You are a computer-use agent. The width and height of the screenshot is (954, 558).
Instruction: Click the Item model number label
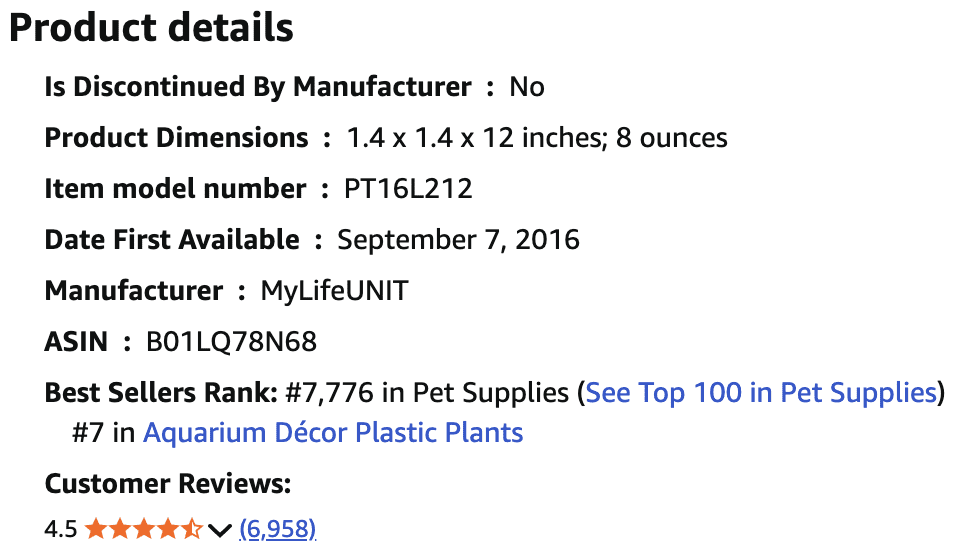[x=175, y=188]
